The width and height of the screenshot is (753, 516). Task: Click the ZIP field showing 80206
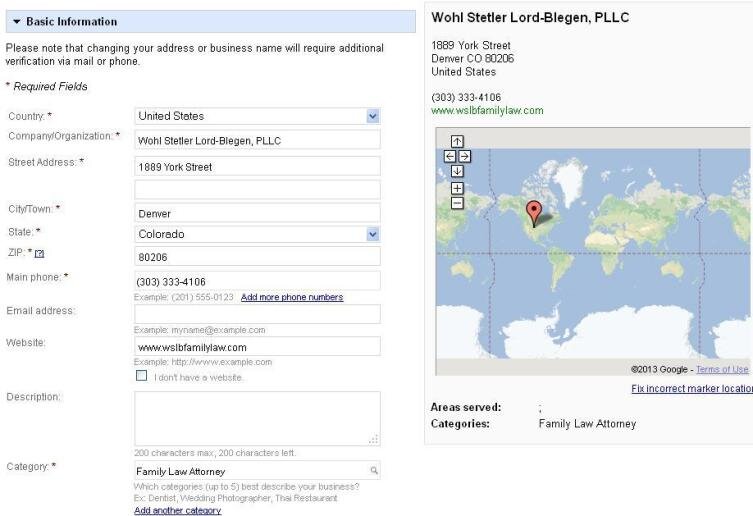(257, 257)
